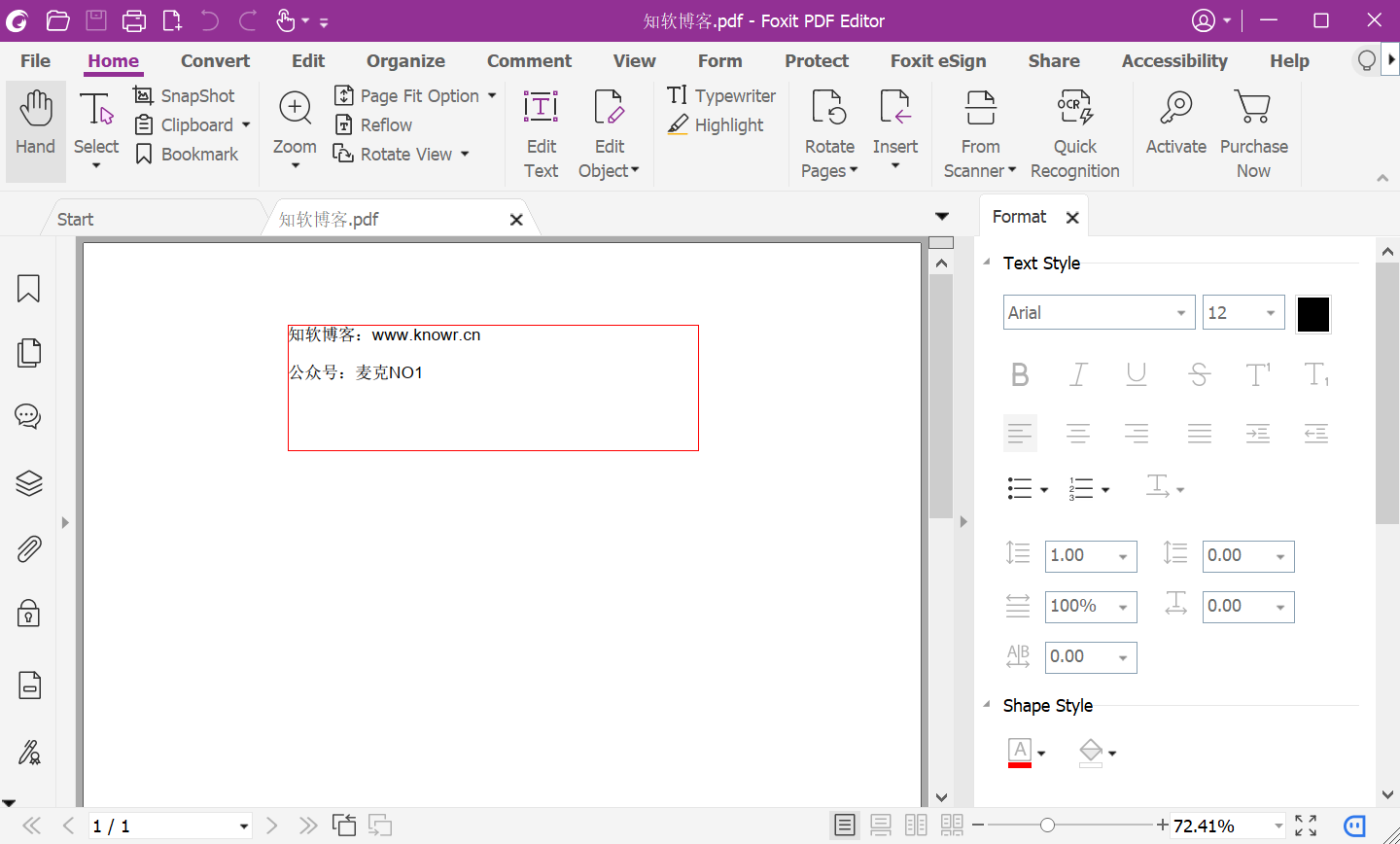Viewport: 1400px width, 844px height.
Task: Open the Edit Text tool
Action: (x=541, y=133)
